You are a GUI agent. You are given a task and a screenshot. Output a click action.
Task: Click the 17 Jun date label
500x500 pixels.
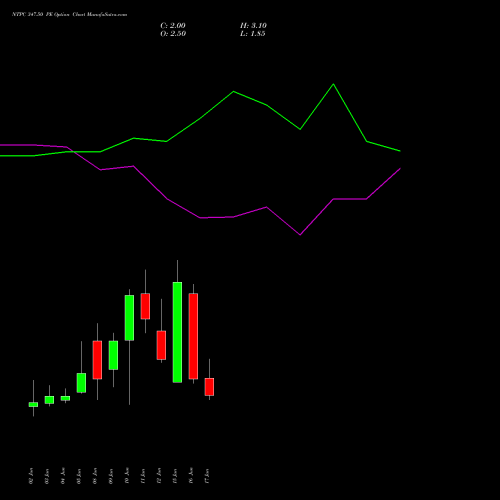(207, 476)
